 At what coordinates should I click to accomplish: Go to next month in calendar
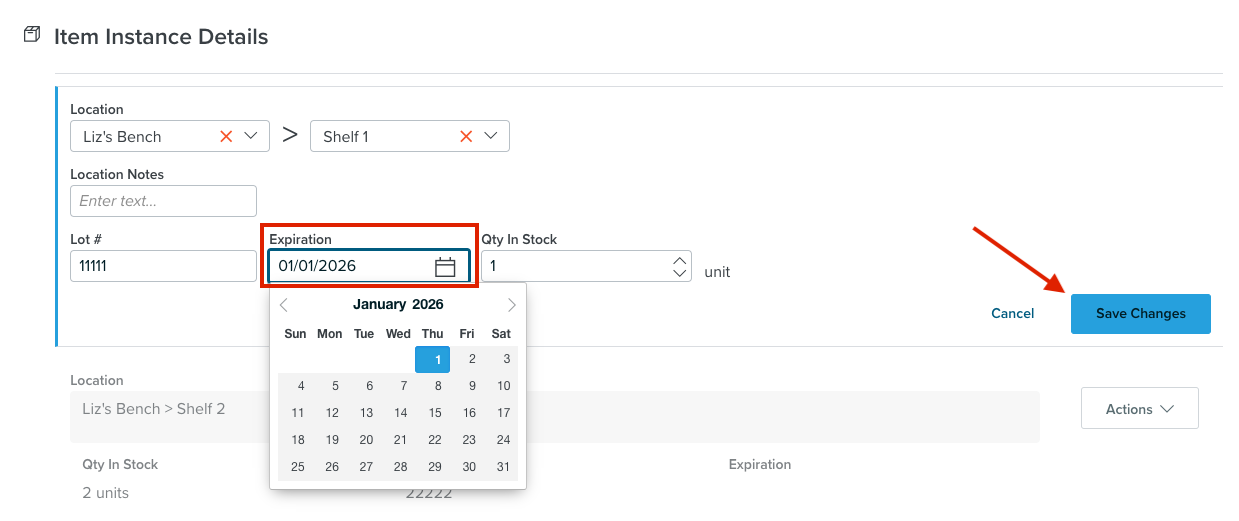coord(512,305)
